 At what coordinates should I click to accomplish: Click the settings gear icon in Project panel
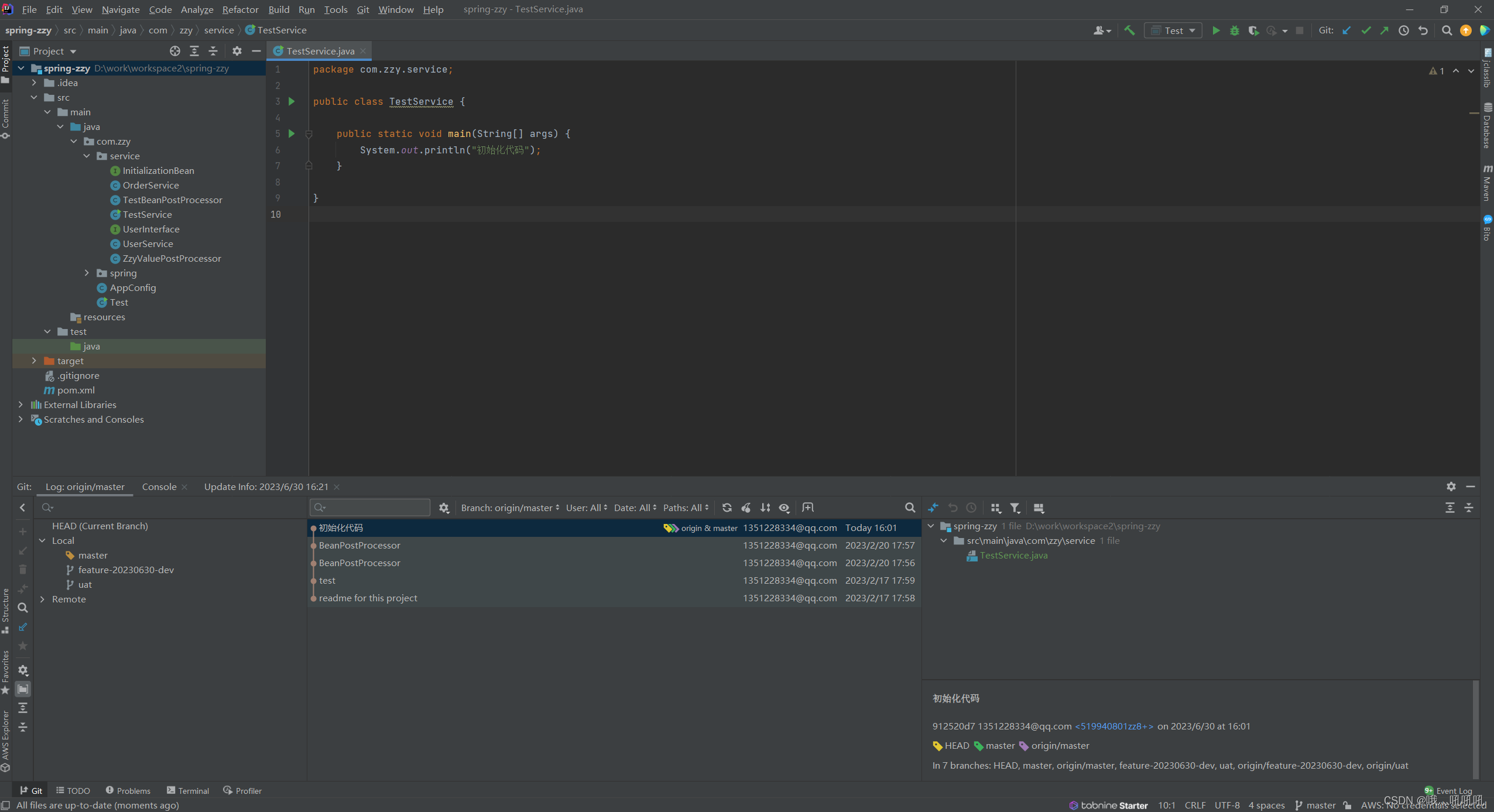click(x=236, y=50)
